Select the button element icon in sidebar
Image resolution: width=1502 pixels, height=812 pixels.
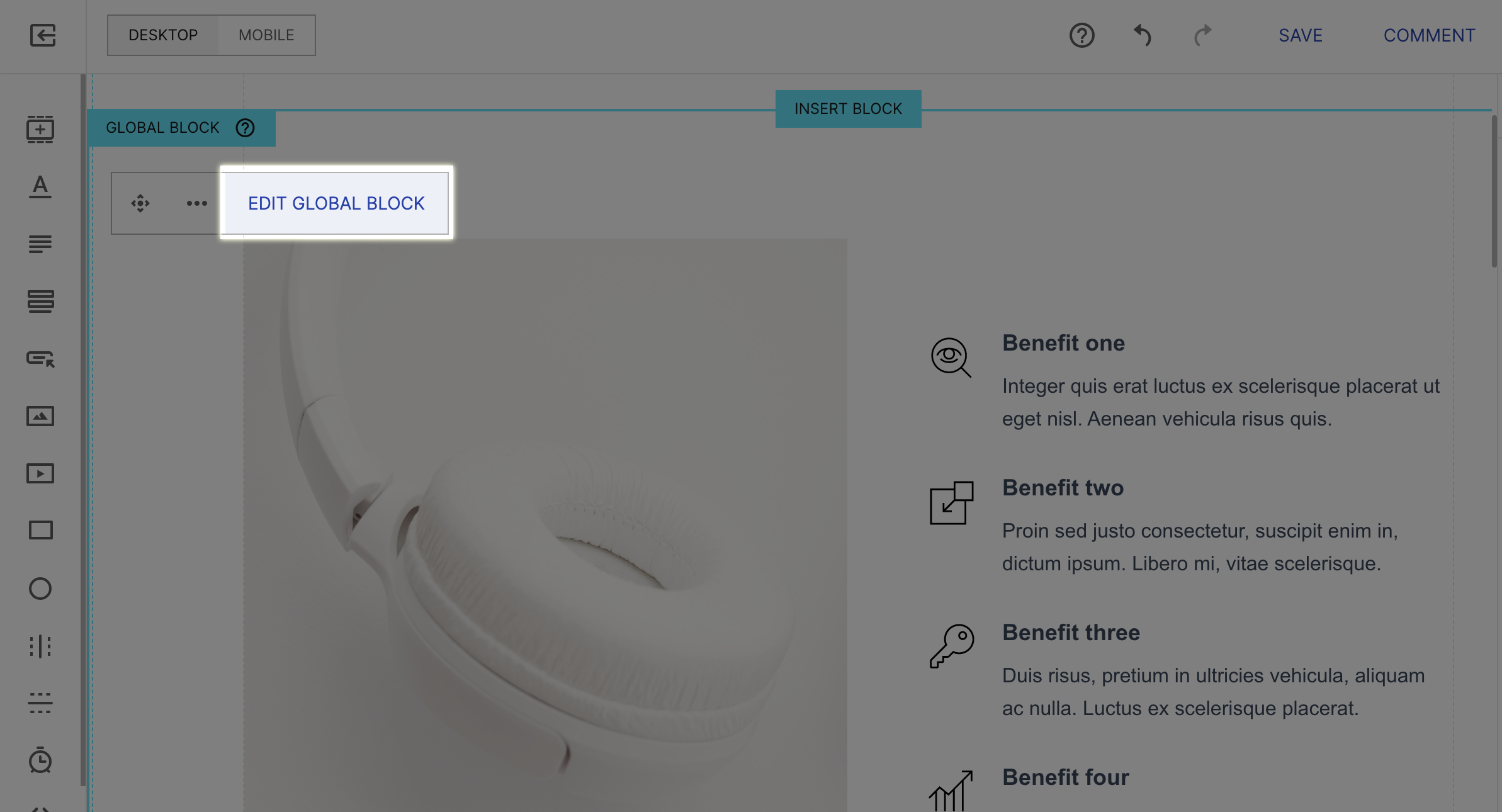click(40, 359)
